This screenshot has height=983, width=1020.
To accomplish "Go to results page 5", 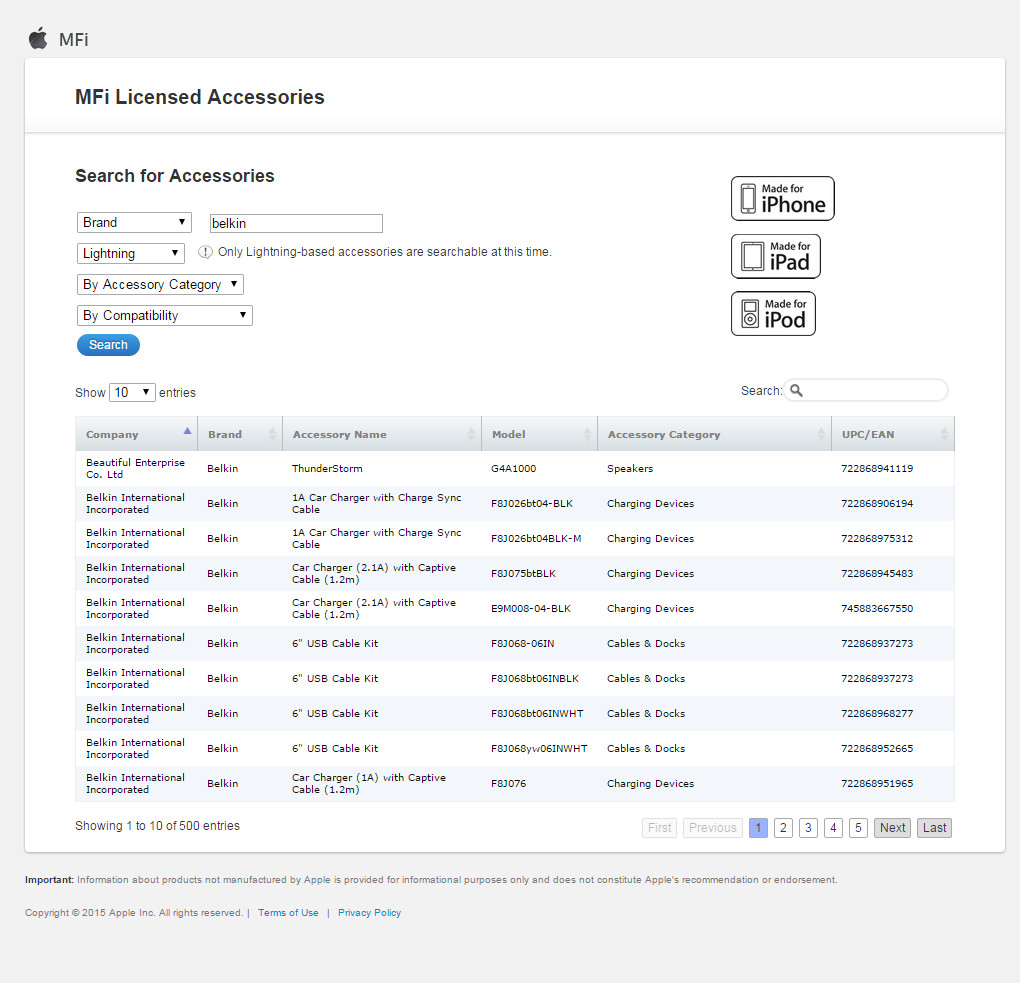I will (x=858, y=828).
